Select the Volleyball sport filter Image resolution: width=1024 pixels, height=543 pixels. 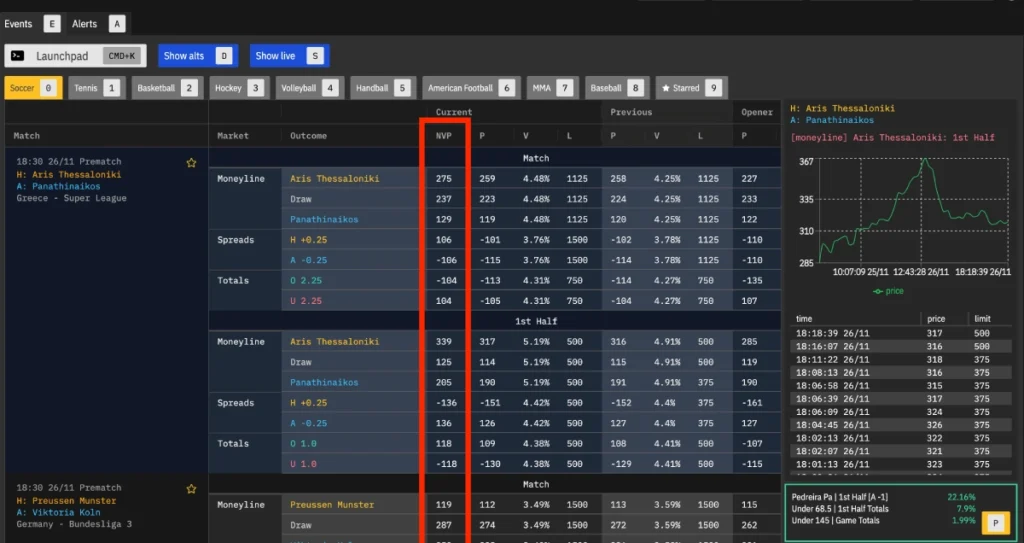point(310,88)
